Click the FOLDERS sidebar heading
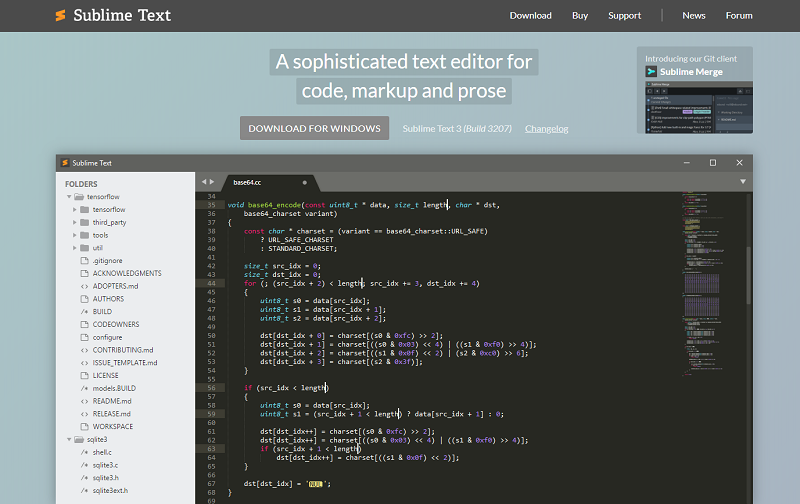The height and width of the screenshot is (504, 800). click(81, 184)
